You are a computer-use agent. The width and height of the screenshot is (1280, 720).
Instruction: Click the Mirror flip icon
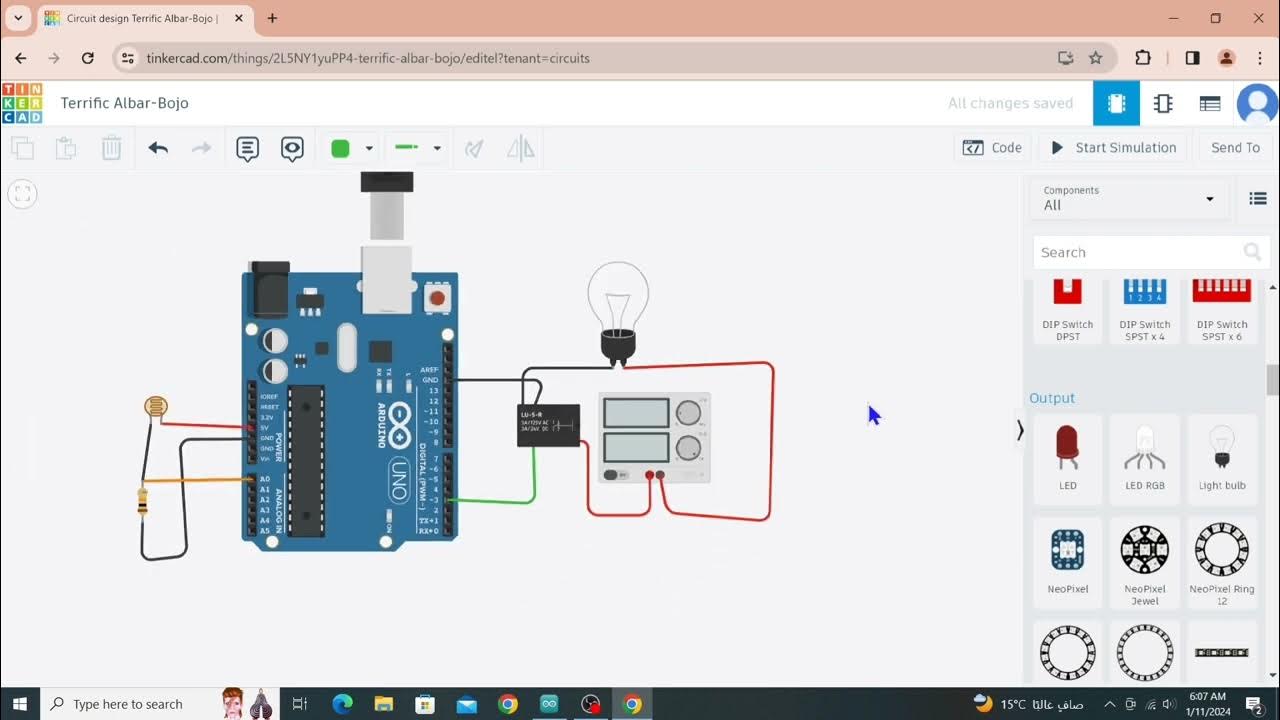point(520,148)
